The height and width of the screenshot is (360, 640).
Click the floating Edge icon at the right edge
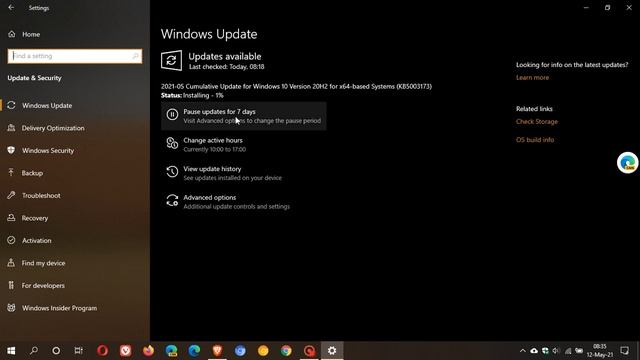[x=628, y=162]
